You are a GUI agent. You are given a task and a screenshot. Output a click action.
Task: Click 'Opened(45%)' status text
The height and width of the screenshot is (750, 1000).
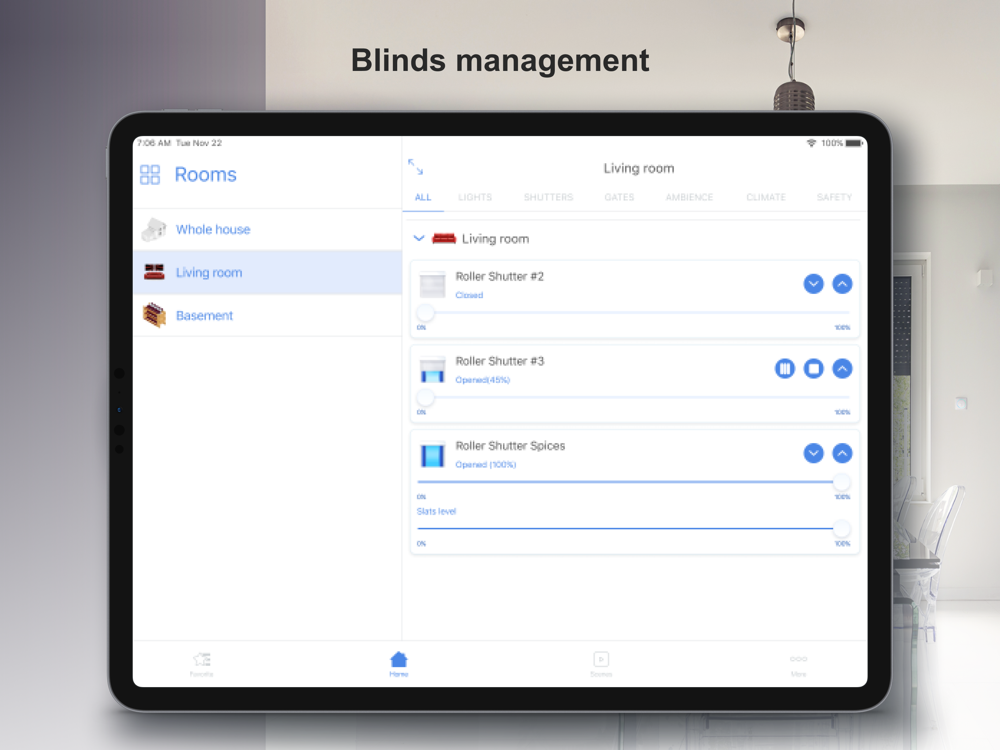click(x=483, y=380)
